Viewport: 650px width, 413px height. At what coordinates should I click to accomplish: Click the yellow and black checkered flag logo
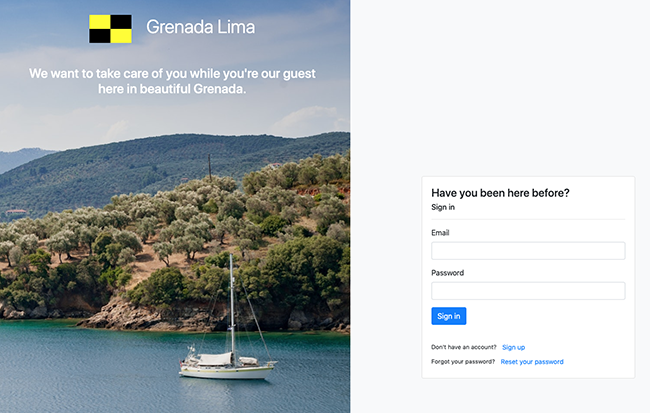tap(110, 29)
